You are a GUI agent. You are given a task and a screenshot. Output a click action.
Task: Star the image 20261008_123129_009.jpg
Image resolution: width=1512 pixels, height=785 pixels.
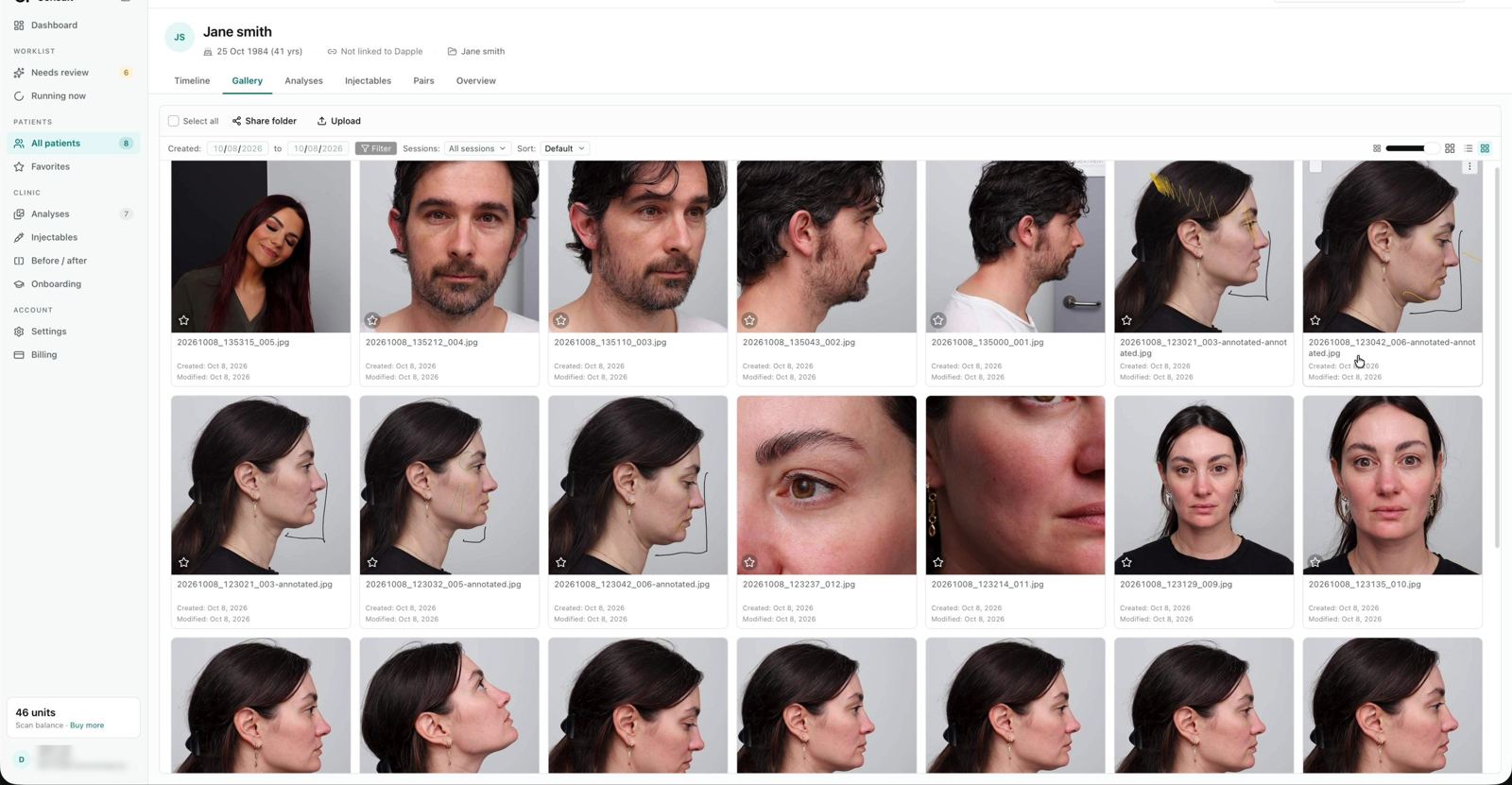1126,562
